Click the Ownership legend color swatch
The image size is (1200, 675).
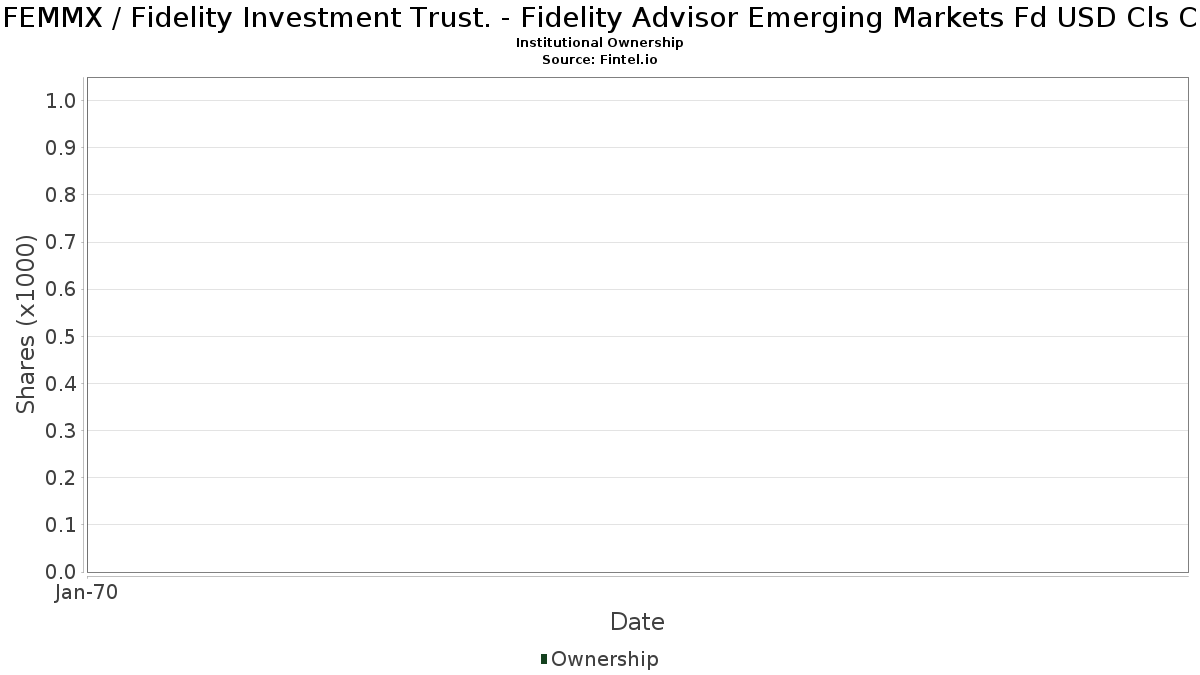point(544,659)
